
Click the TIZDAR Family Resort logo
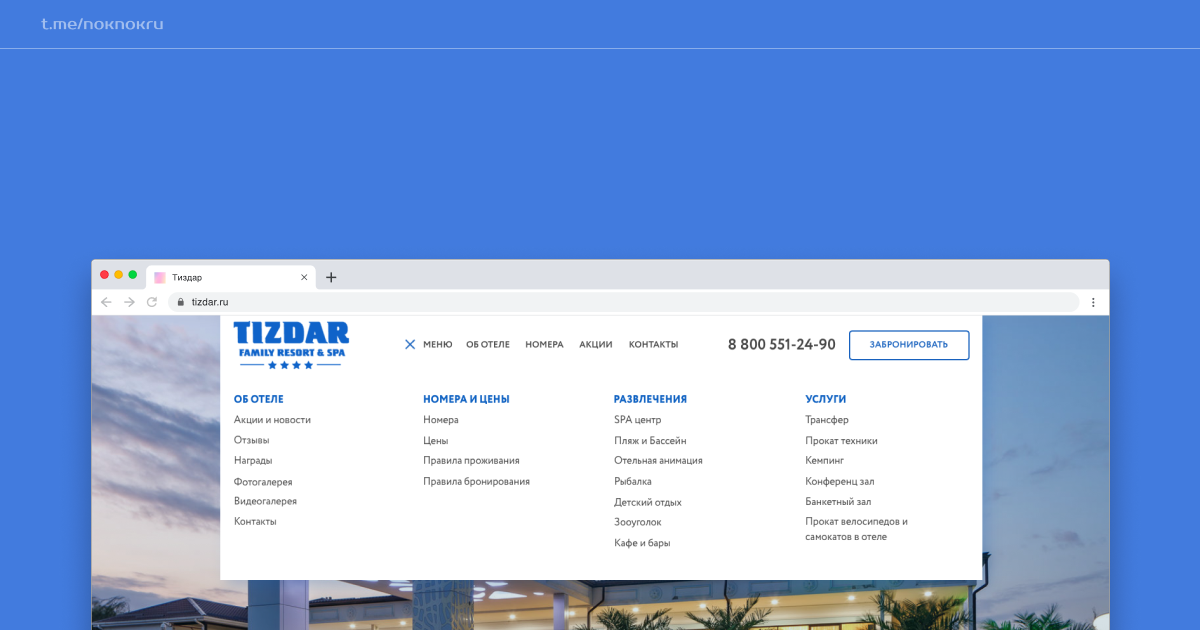point(291,345)
